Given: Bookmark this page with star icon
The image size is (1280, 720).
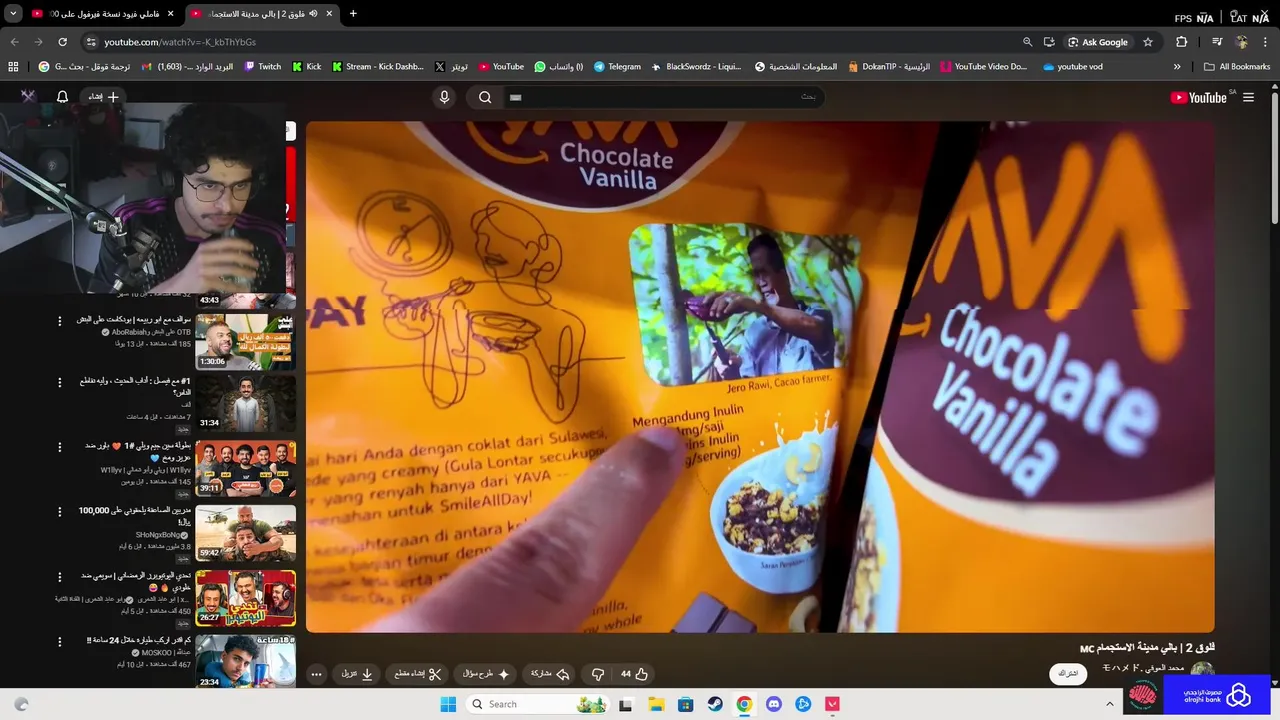Looking at the screenshot, I should tap(1148, 42).
